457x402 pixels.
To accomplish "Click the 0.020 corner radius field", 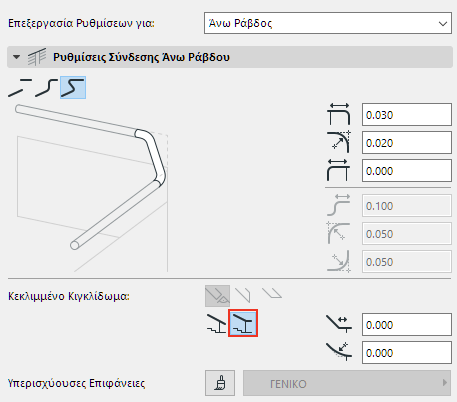I will [x=407, y=143].
